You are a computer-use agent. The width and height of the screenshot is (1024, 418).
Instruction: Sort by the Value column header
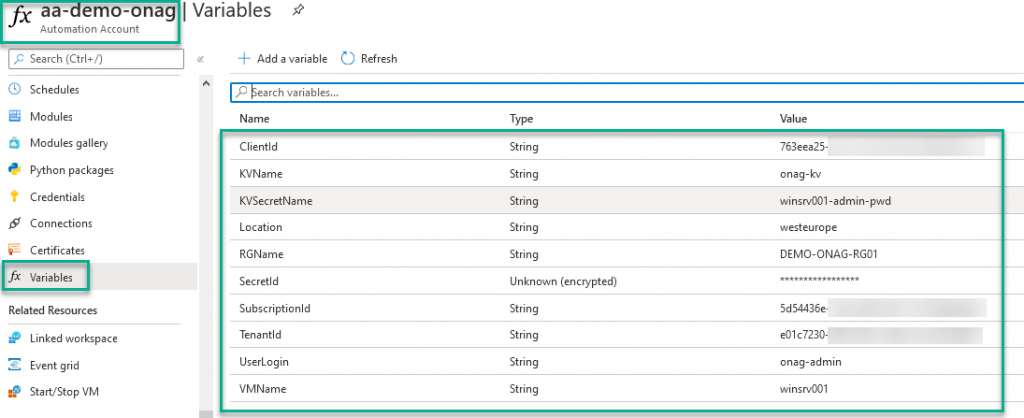[793, 119]
